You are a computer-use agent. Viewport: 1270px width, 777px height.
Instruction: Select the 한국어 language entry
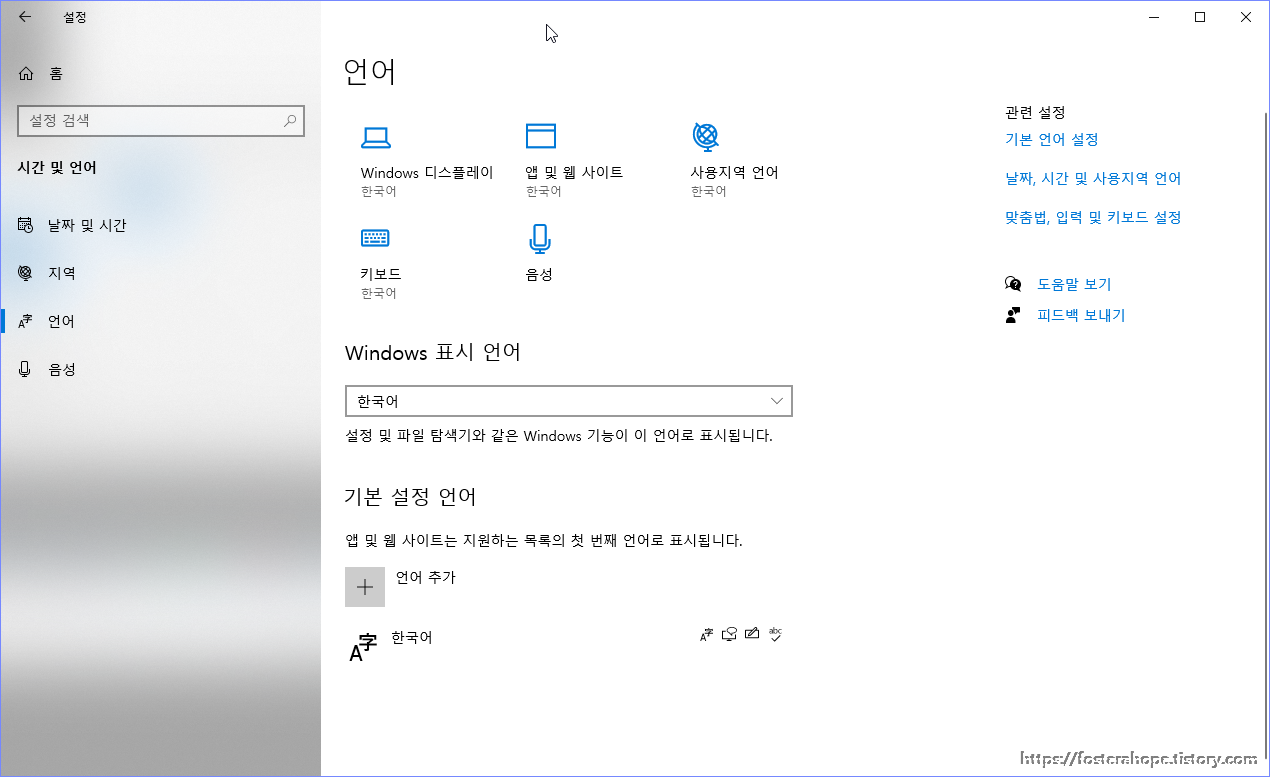[568, 647]
